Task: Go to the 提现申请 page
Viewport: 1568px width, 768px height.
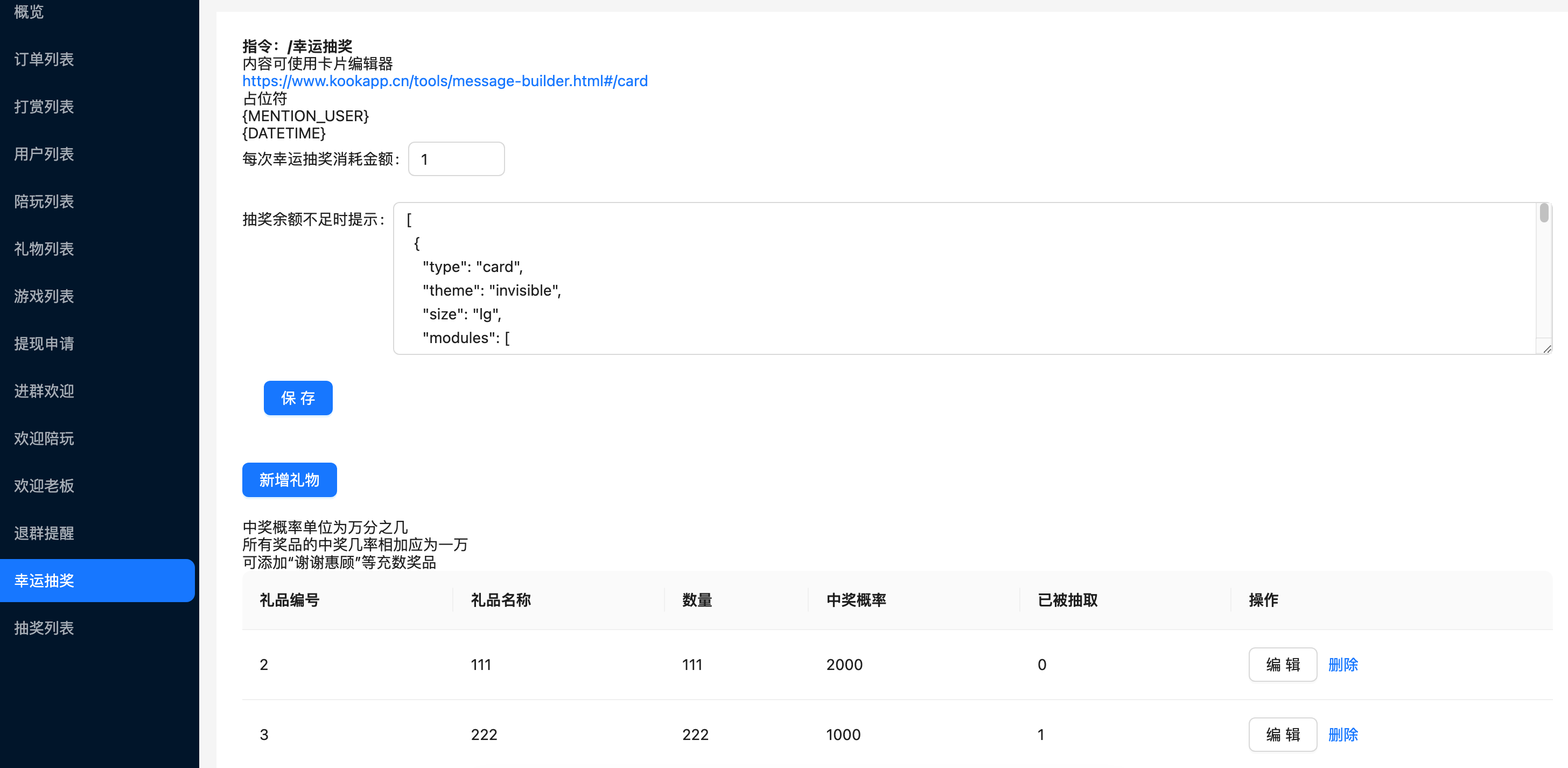Action: (x=44, y=344)
